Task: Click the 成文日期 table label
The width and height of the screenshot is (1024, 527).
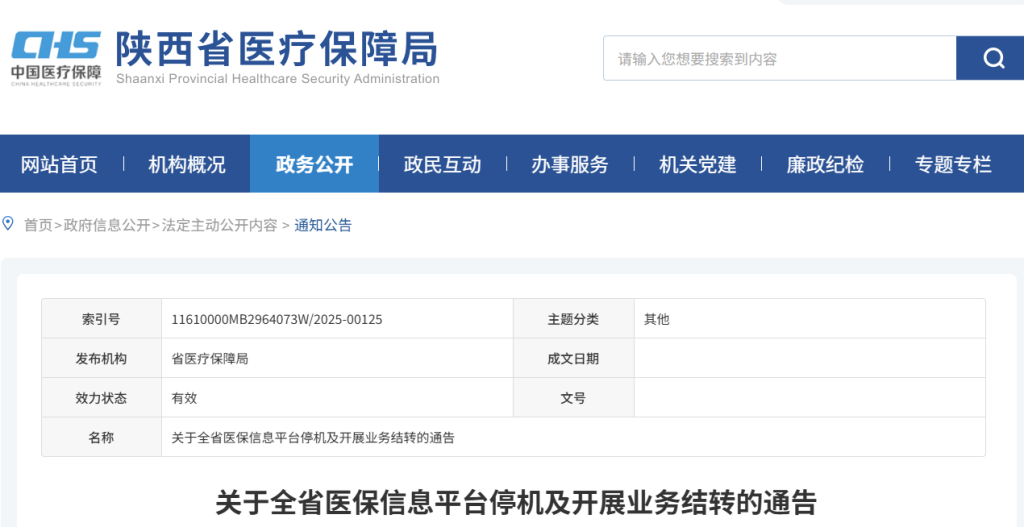Action: 573,359
